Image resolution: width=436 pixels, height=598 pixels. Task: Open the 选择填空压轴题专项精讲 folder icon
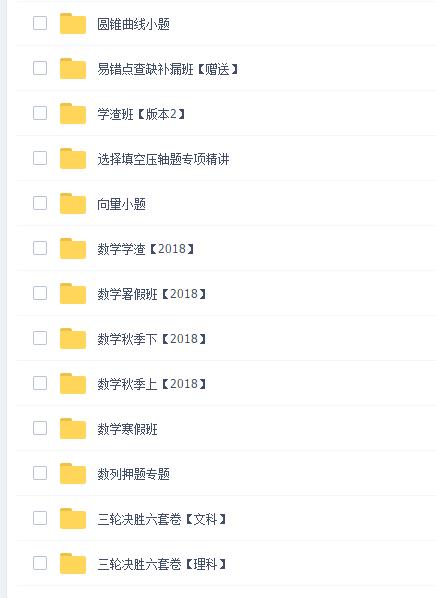tap(73, 159)
